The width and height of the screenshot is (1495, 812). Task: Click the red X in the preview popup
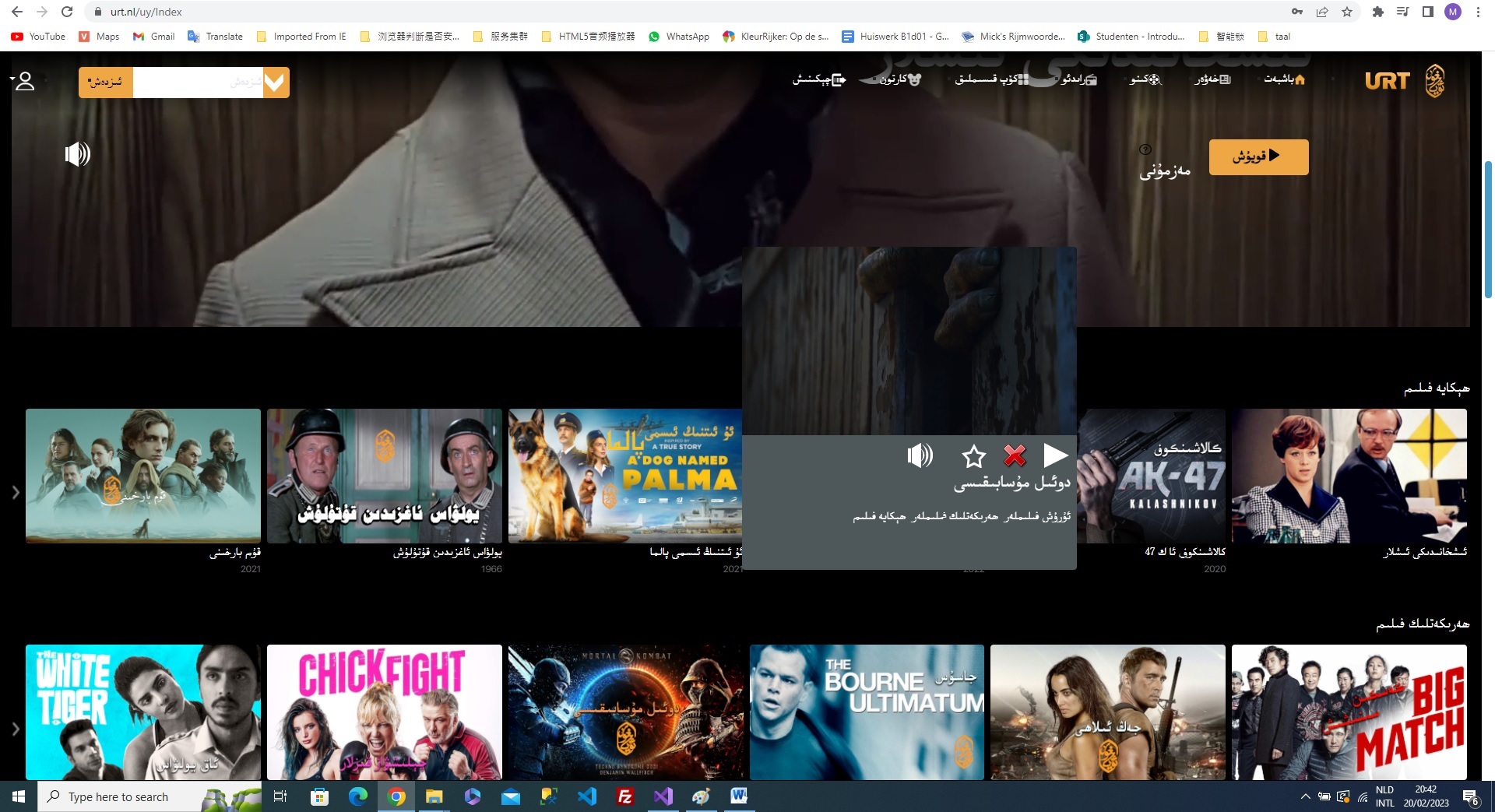coord(1015,455)
